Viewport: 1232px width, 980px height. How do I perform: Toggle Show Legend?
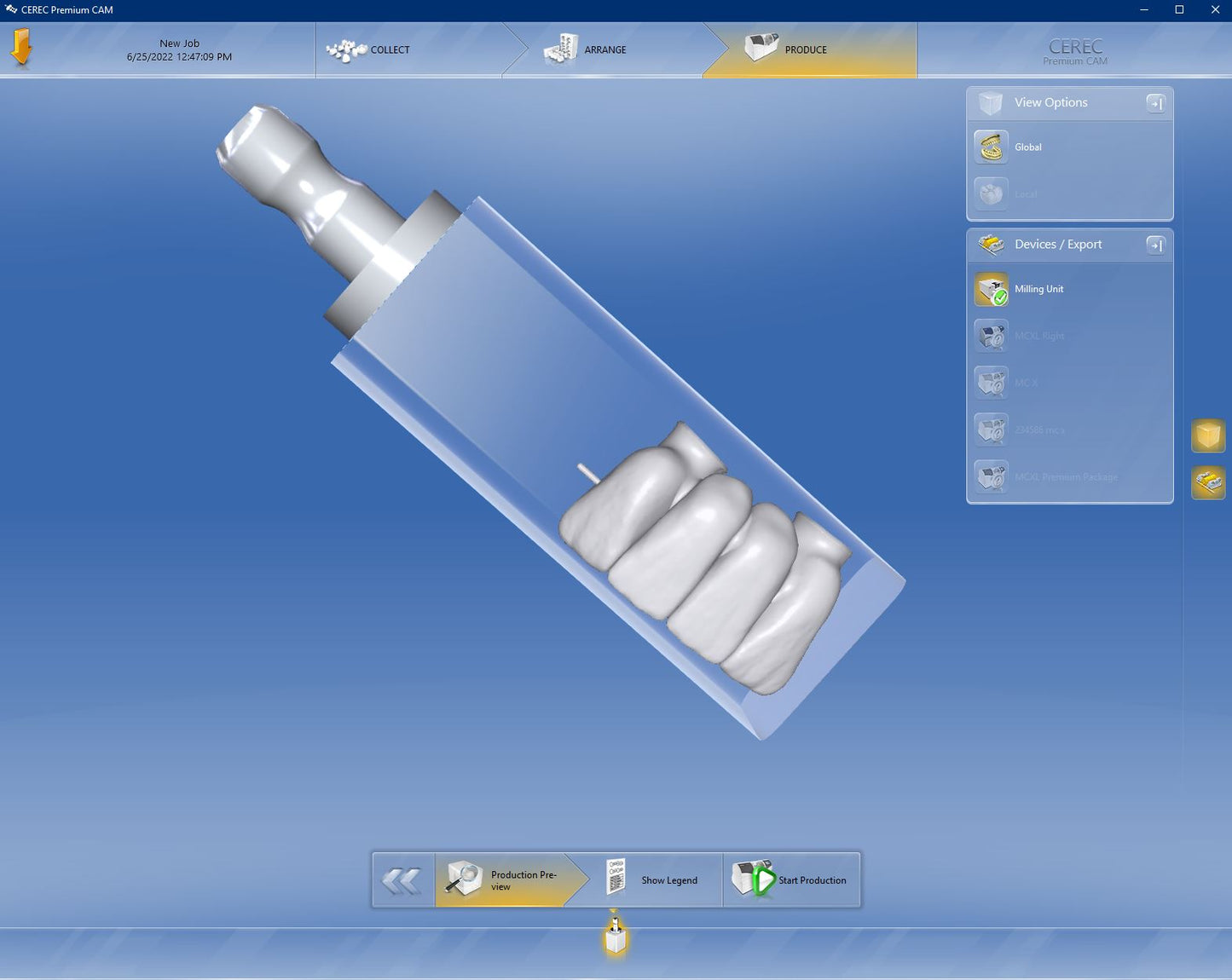pyautogui.click(x=654, y=880)
